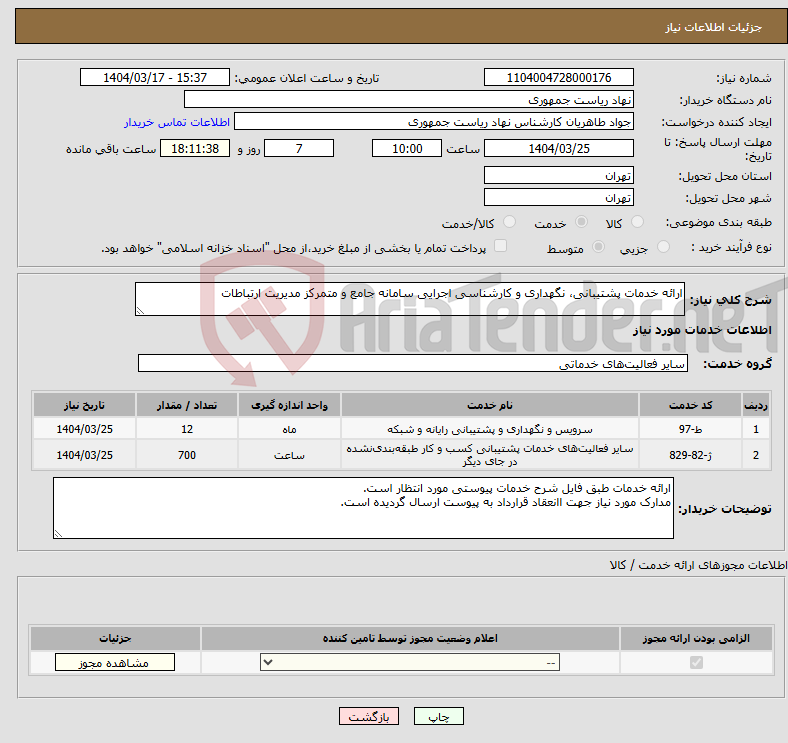Click the ماه unit cell
Viewport: 788px width, 743px height.
(x=289, y=429)
